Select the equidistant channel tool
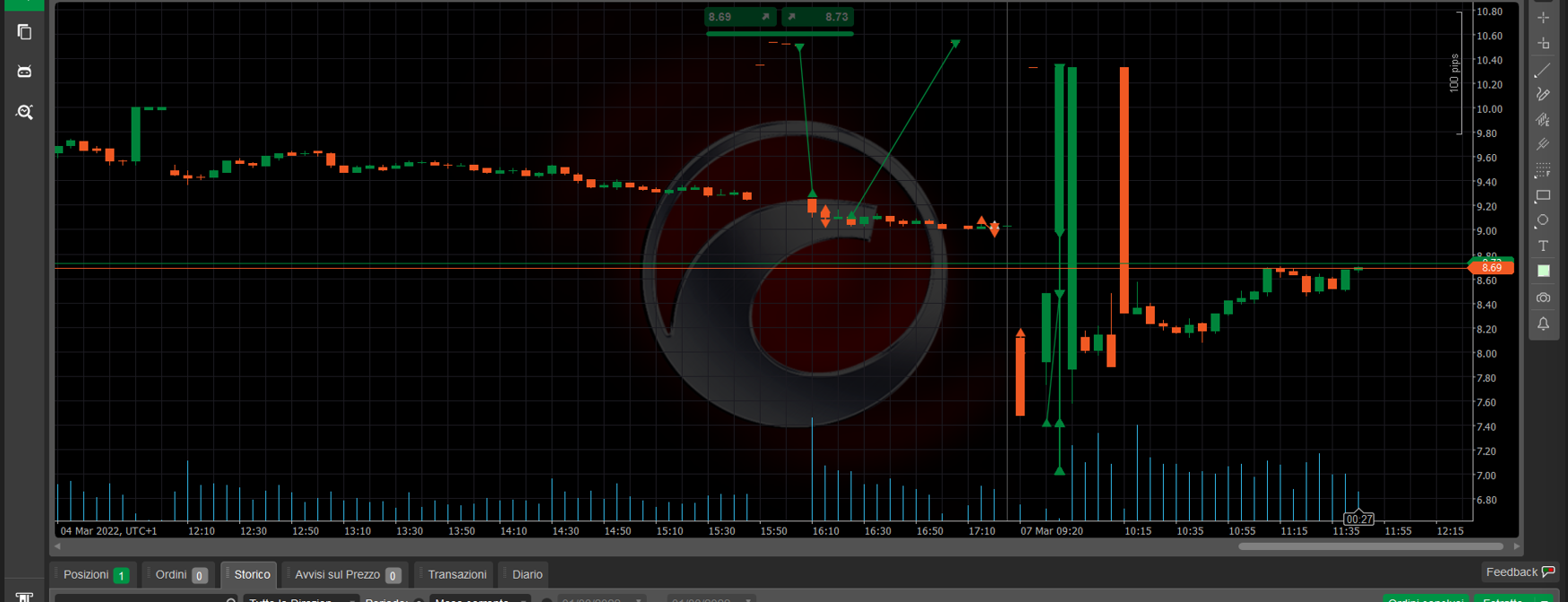Viewport: 1568px width, 602px height. pos(1543,119)
